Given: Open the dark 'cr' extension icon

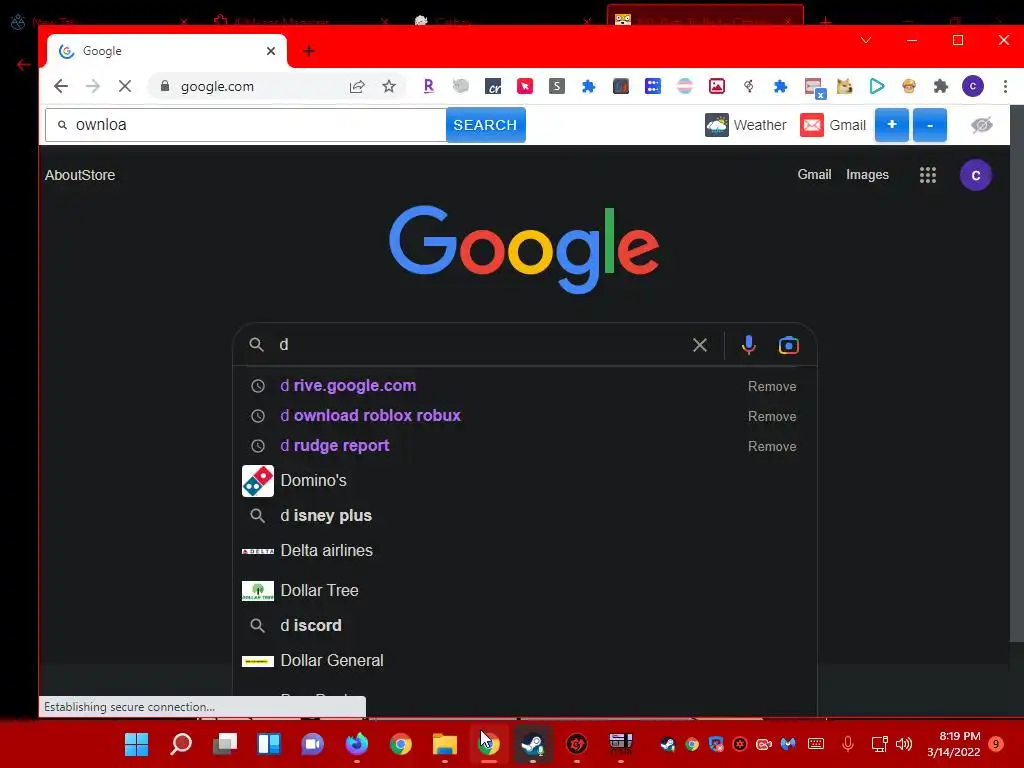Looking at the screenshot, I should (493, 86).
